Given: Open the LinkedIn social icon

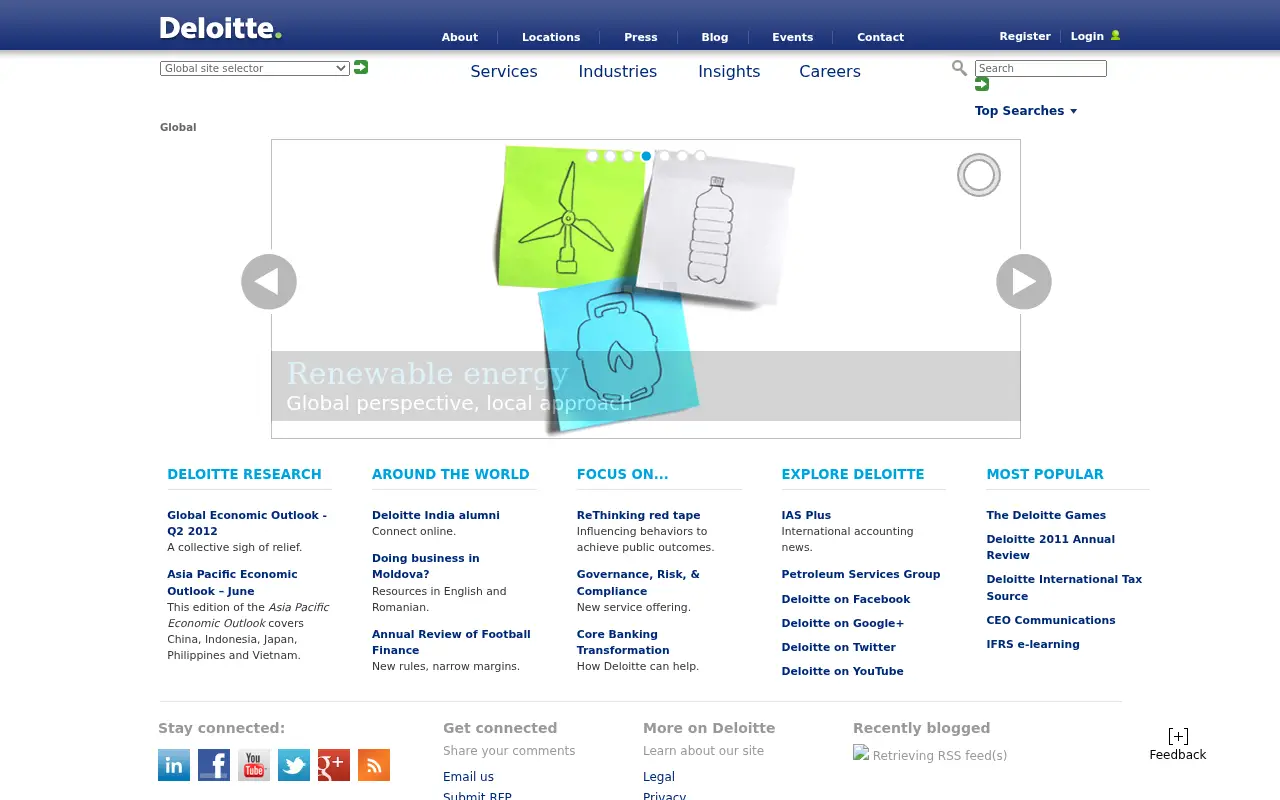Looking at the screenshot, I should (174, 765).
